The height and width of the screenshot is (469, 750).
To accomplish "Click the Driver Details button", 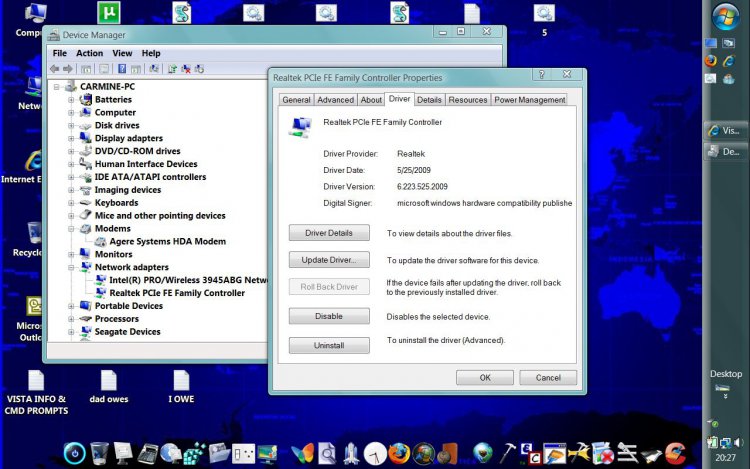I will [329, 233].
